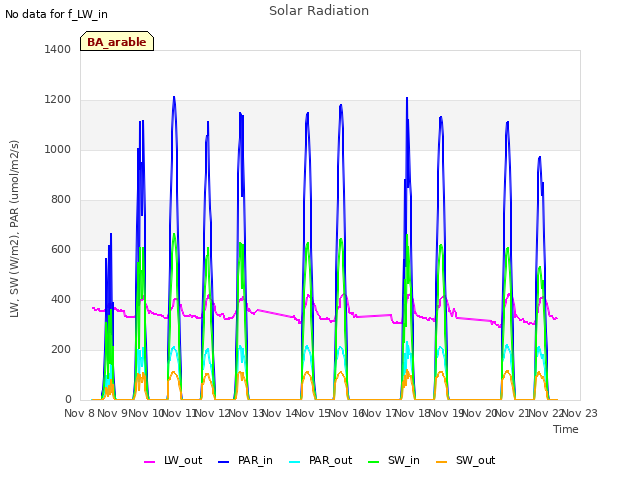Viewport: 640px width, 480px height.
Task: Click the Nov 23 x-axis tick label
Action: point(580,413)
